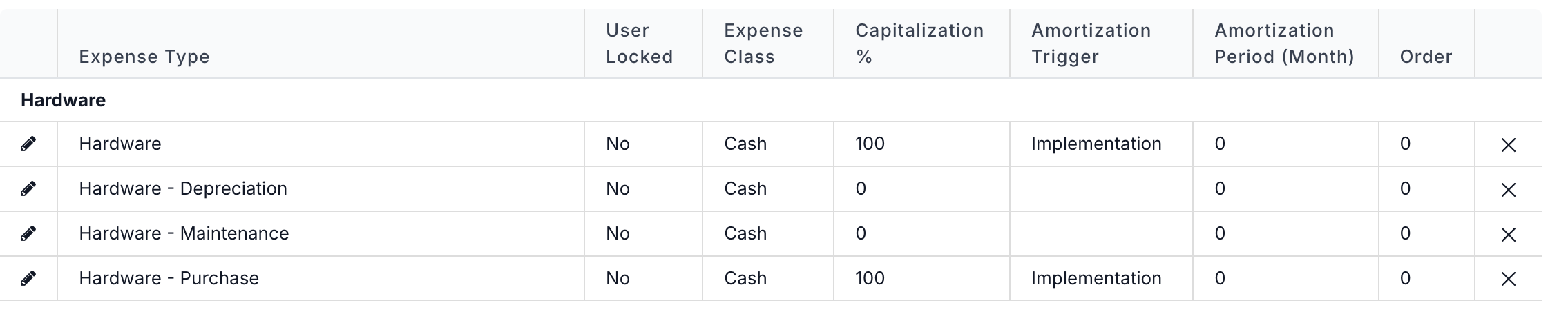Remove the Hardware - Depreciation row

[x=1508, y=190]
